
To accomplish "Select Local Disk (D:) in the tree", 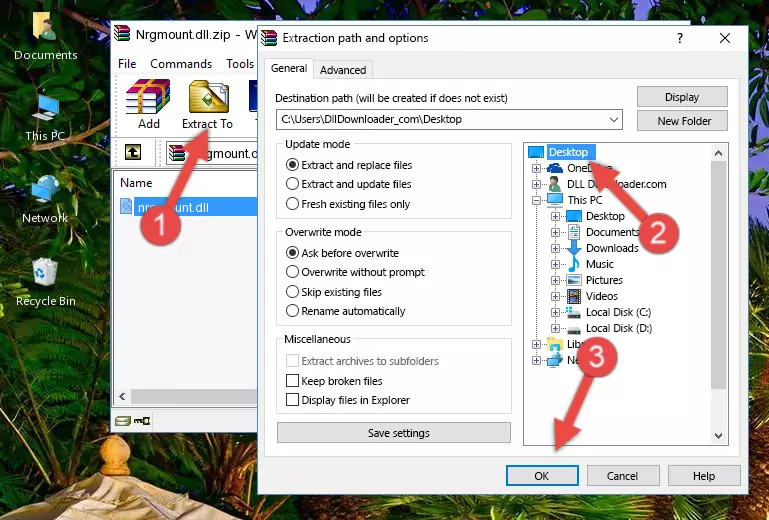I will coord(619,328).
